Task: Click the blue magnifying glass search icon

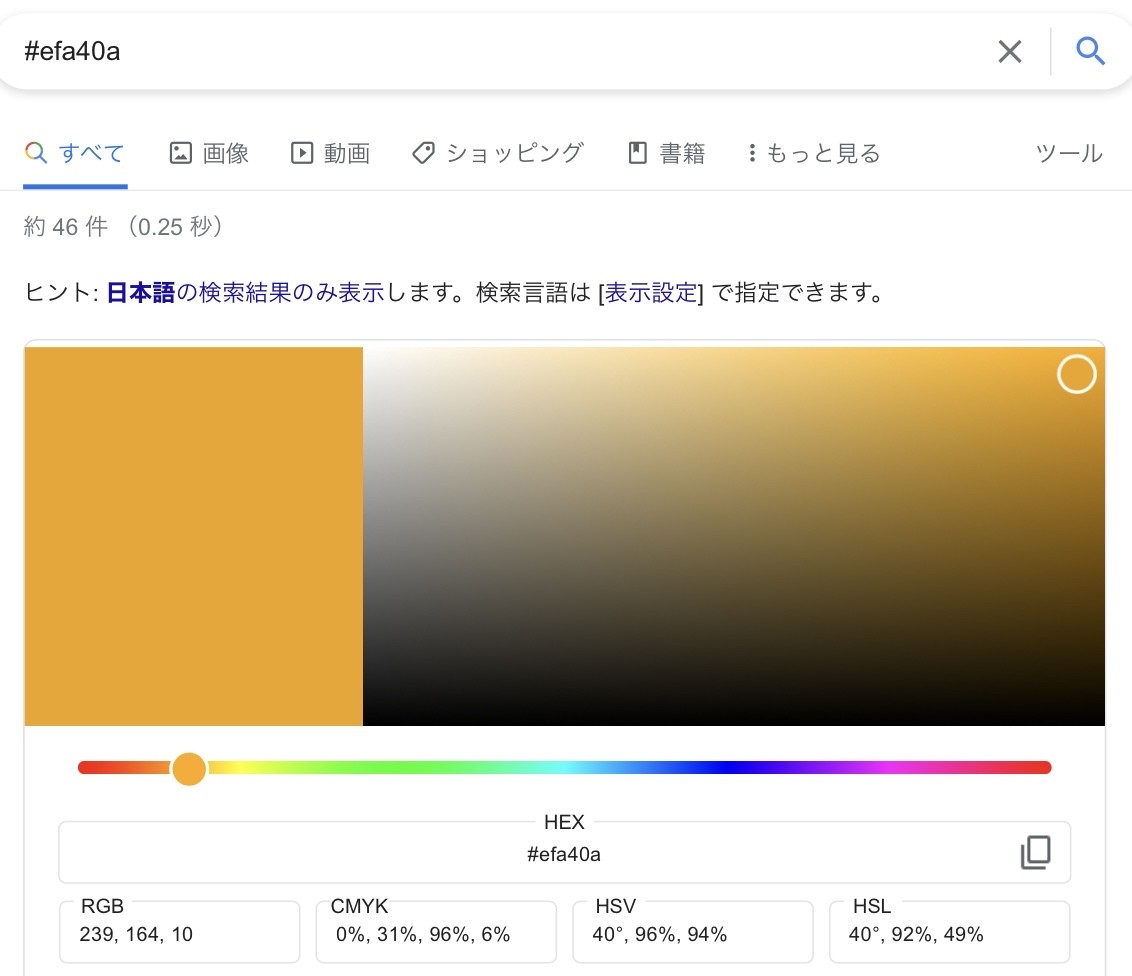Action: click(1090, 51)
